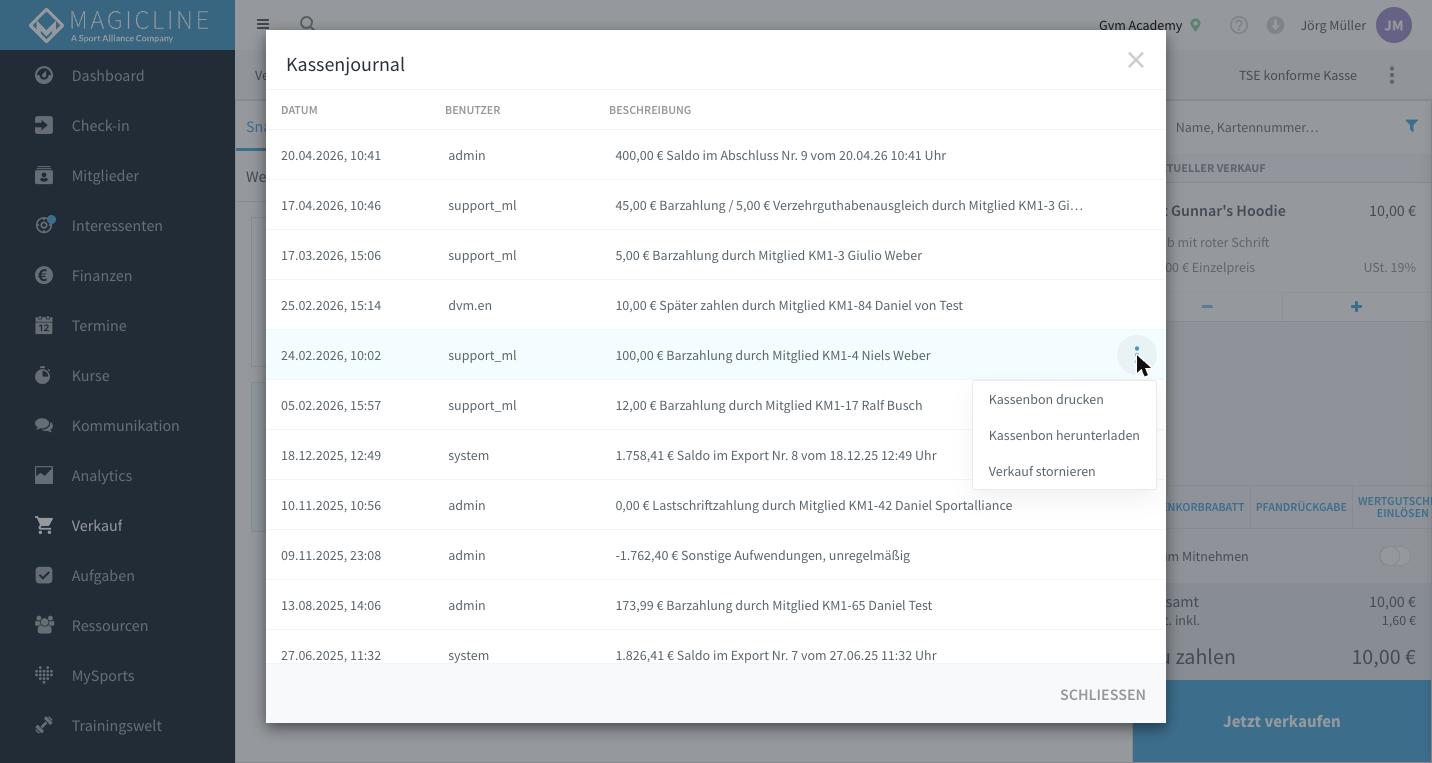Click the Kurse stopwatch icon
This screenshot has width=1432, height=763.
44,375
